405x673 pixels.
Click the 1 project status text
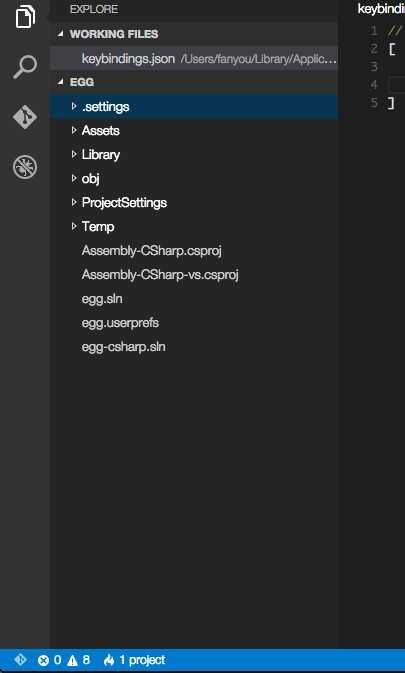point(142,660)
